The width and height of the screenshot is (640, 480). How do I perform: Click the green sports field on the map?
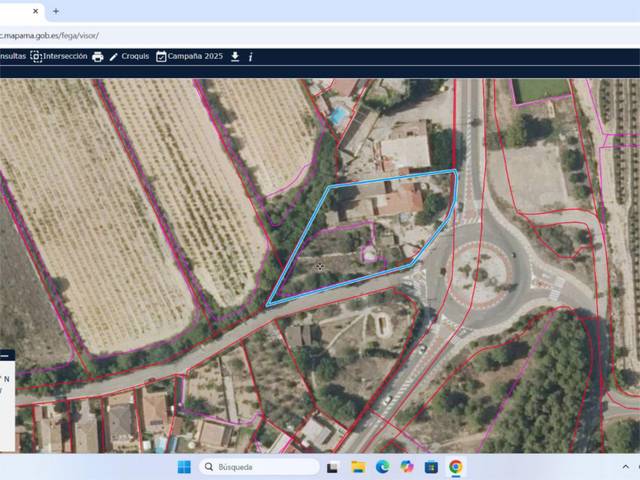coord(540,90)
